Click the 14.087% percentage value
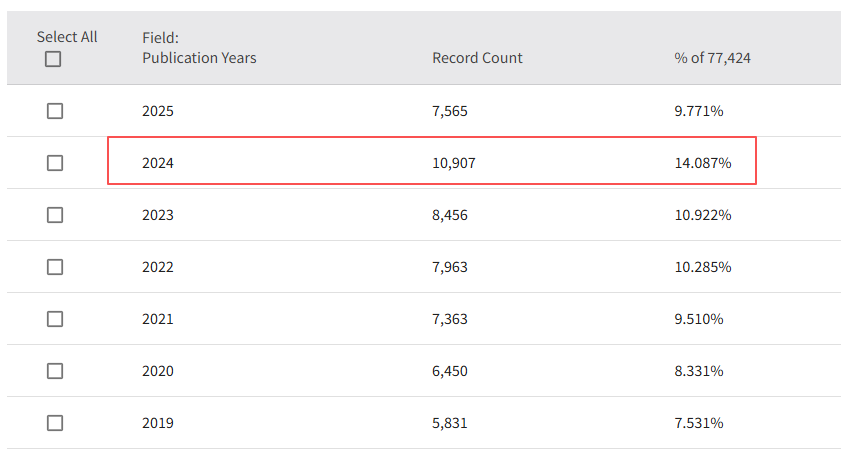841x449 pixels. [703, 163]
